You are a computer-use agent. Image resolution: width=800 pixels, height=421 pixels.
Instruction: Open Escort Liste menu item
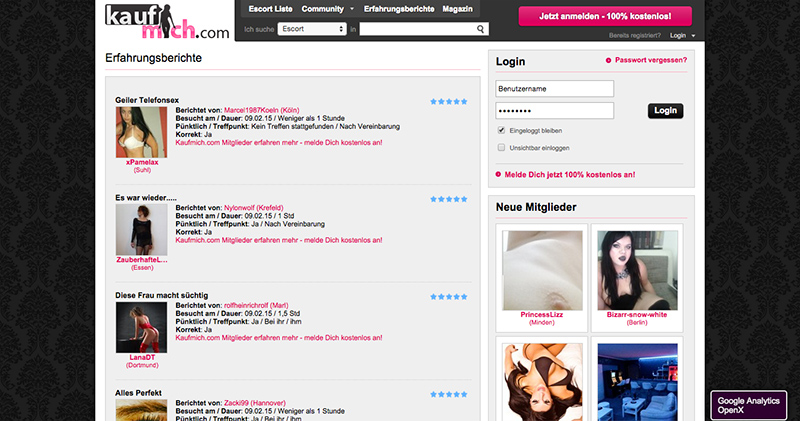[270, 9]
